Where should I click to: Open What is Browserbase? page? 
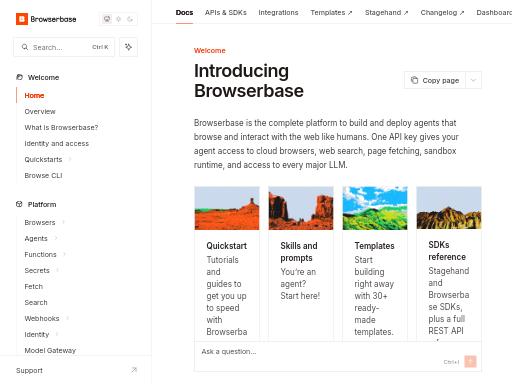tap(61, 128)
